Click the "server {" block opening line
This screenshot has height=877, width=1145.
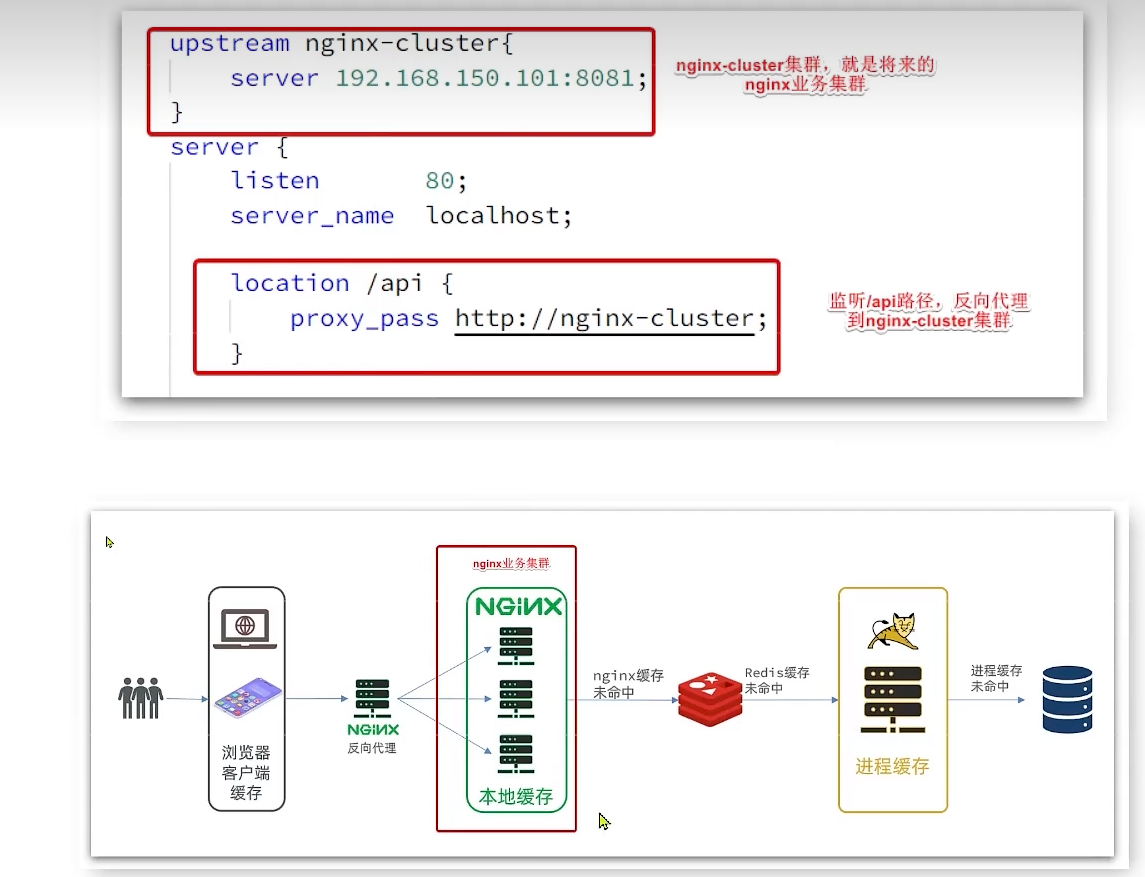coord(229,147)
